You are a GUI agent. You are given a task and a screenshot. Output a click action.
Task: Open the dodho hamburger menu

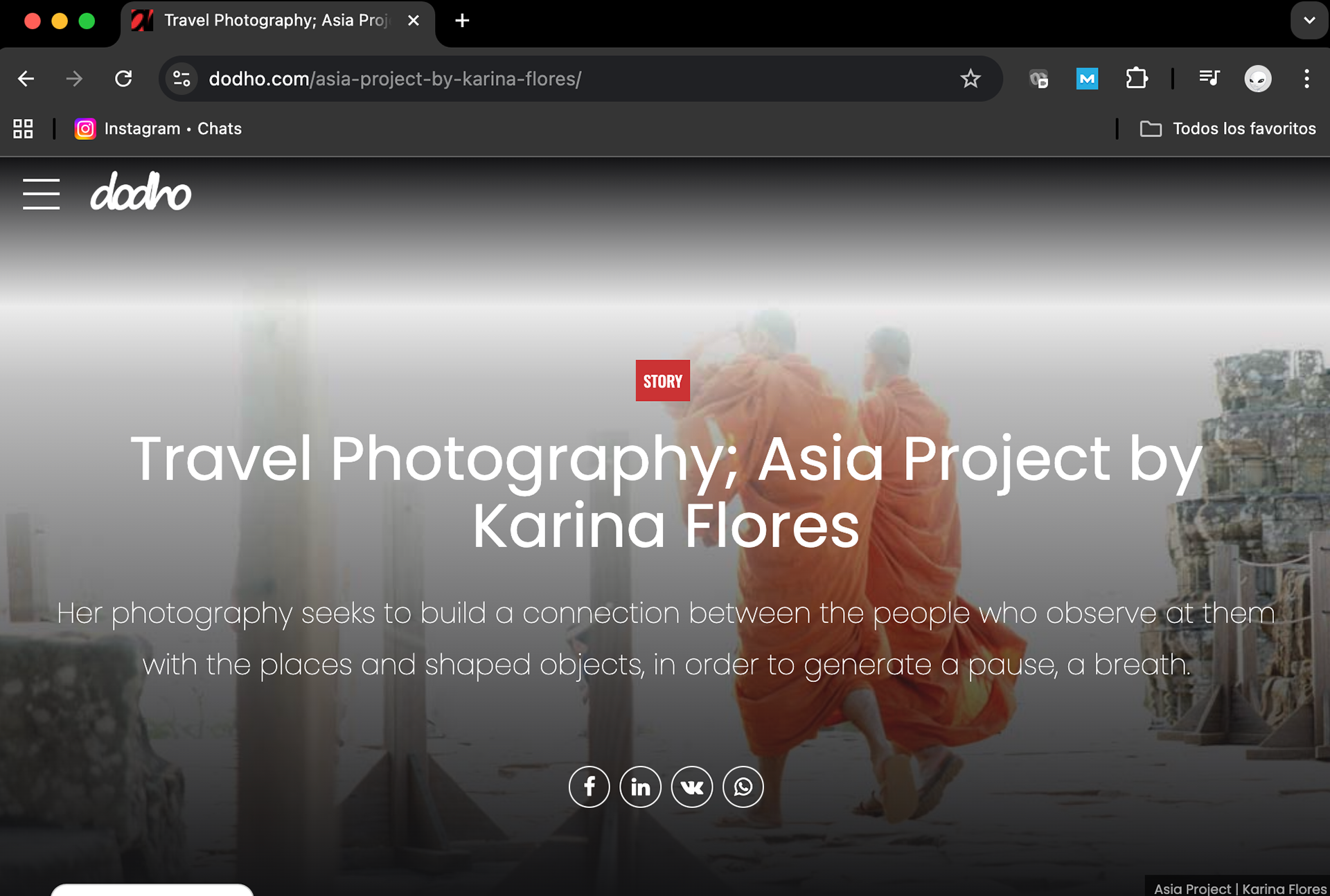tap(41, 193)
